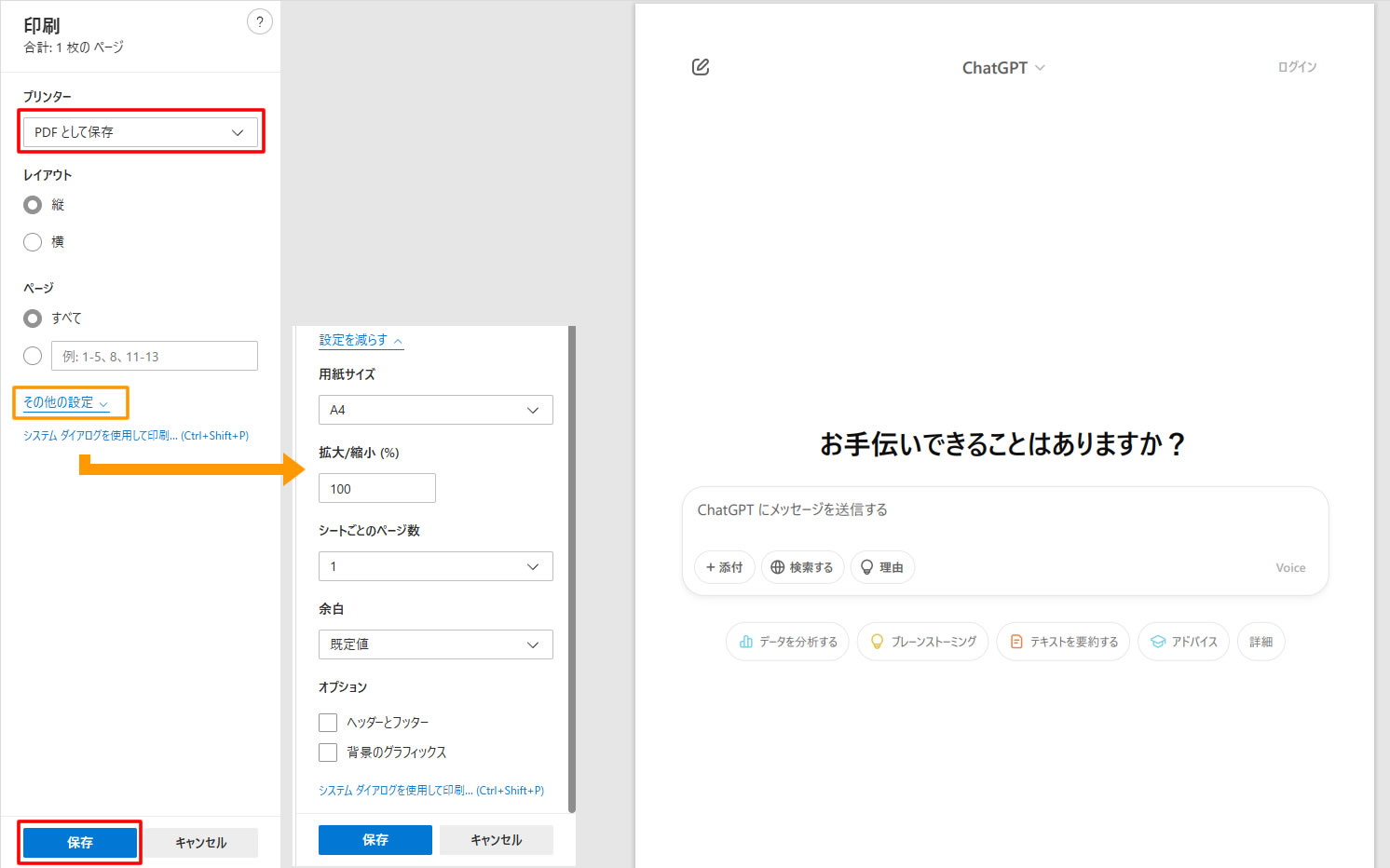Click the 検索する globe button
This screenshot has height=868, width=1390.
[x=802, y=567]
